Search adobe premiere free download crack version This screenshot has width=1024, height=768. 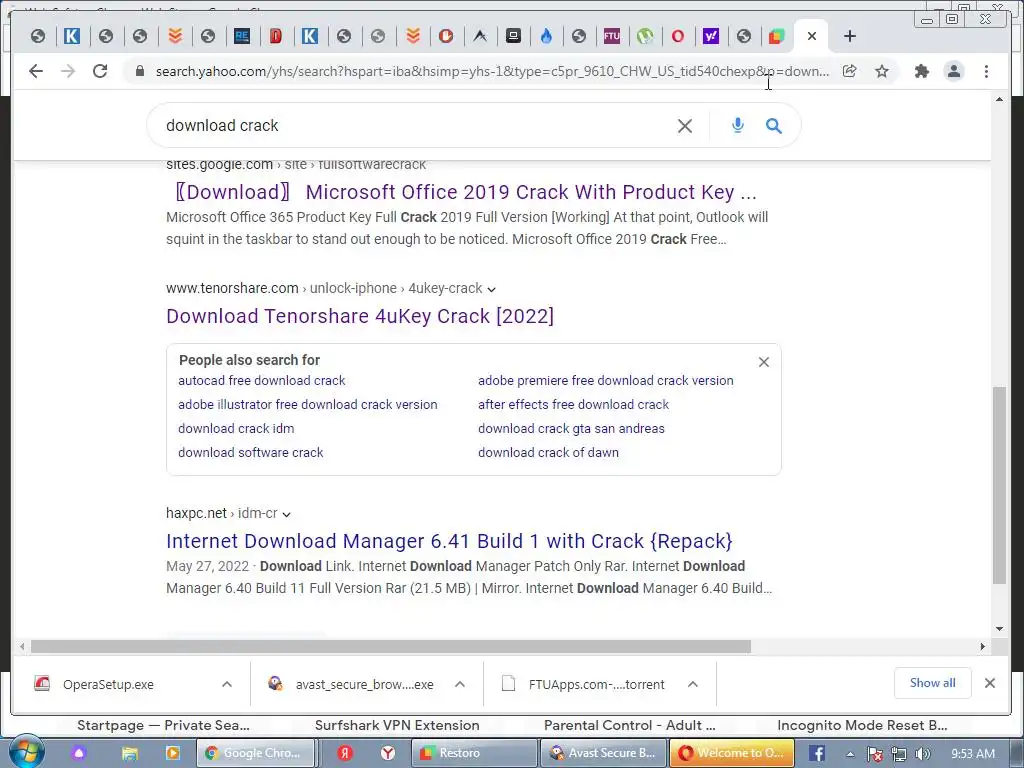tap(605, 381)
